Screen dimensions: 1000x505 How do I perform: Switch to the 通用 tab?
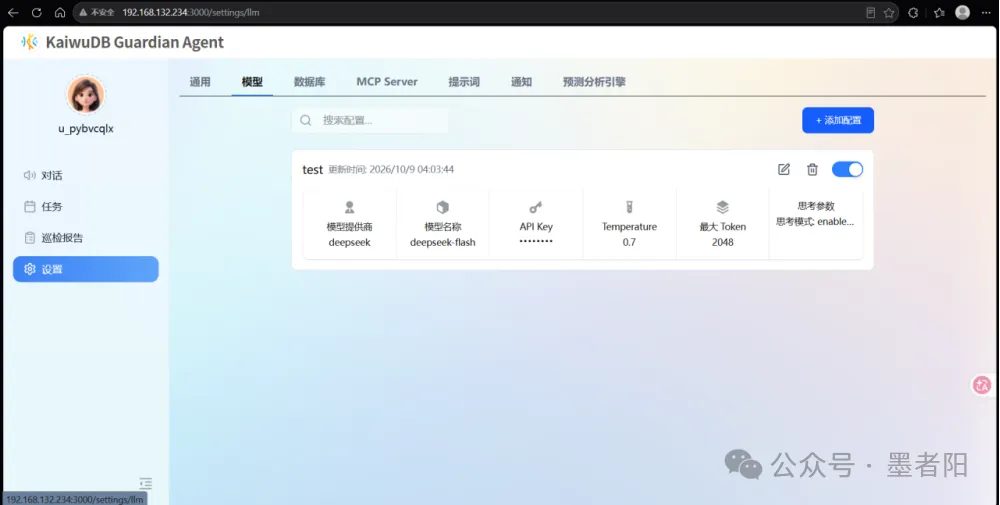(x=200, y=82)
